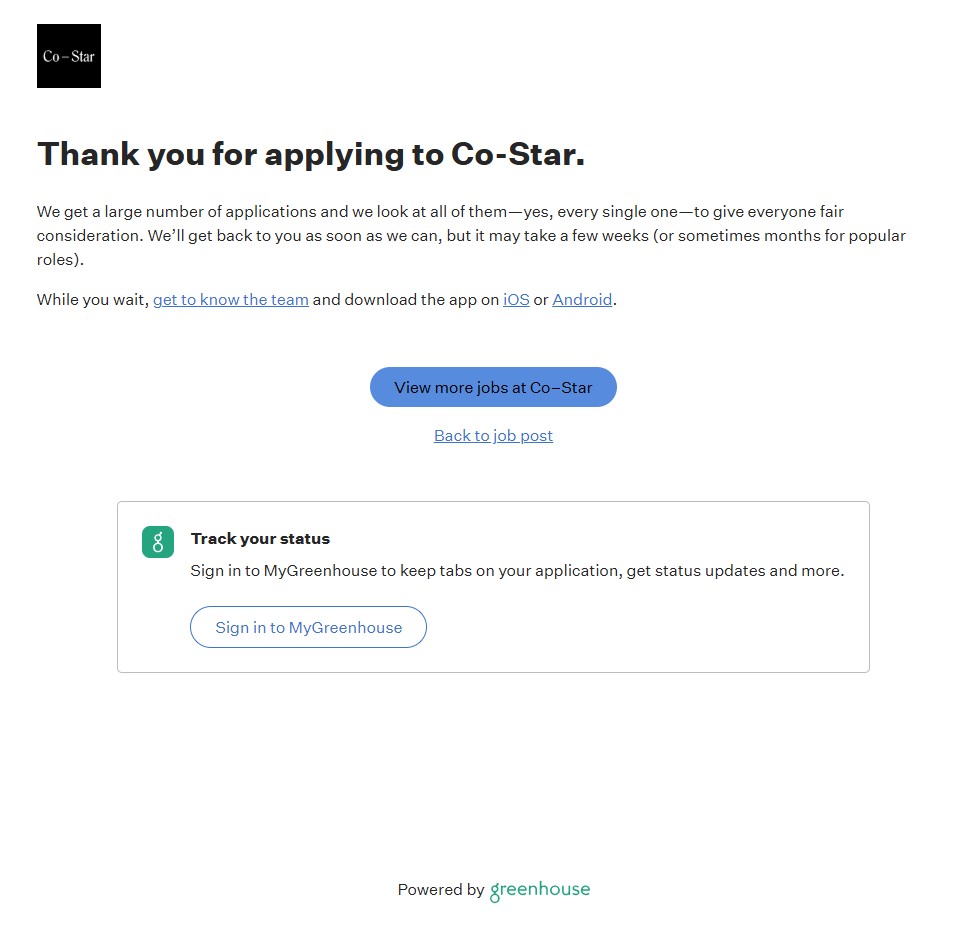Click the 'Thank you for applying' heading
The image size is (972, 925).
(310, 154)
